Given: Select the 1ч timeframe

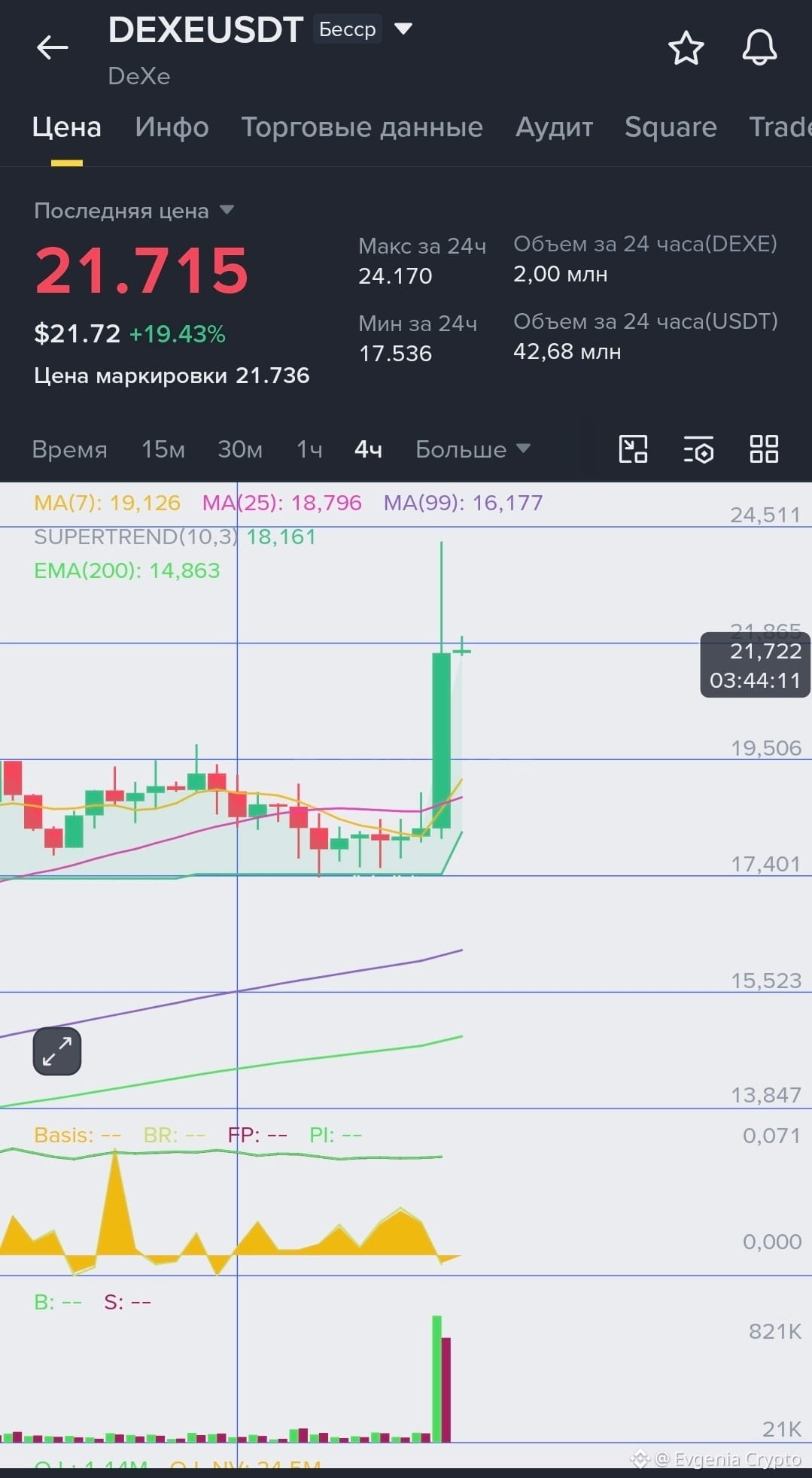Looking at the screenshot, I should (x=309, y=449).
